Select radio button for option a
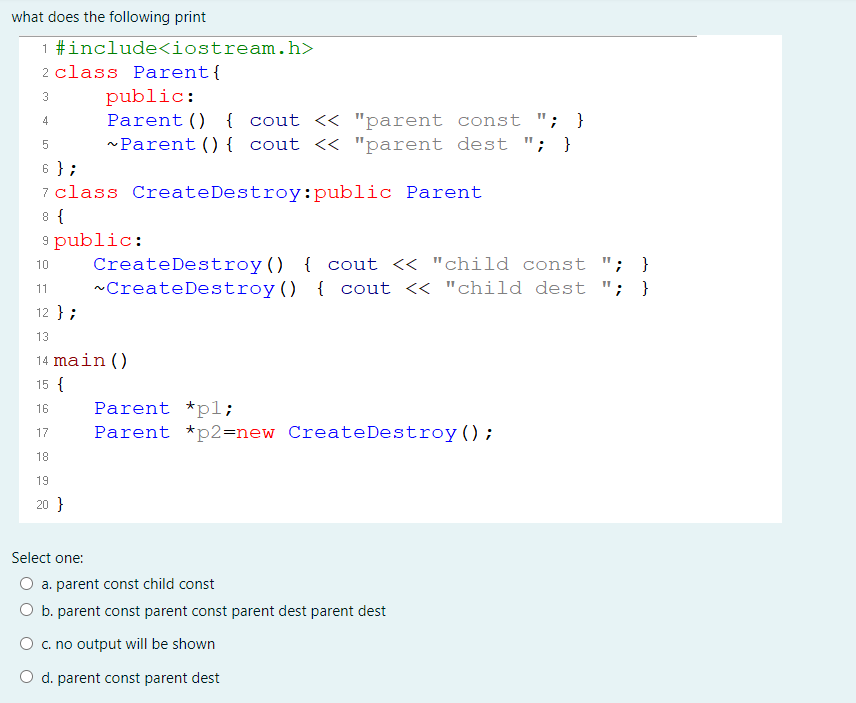856x703 pixels. [26, 584]
